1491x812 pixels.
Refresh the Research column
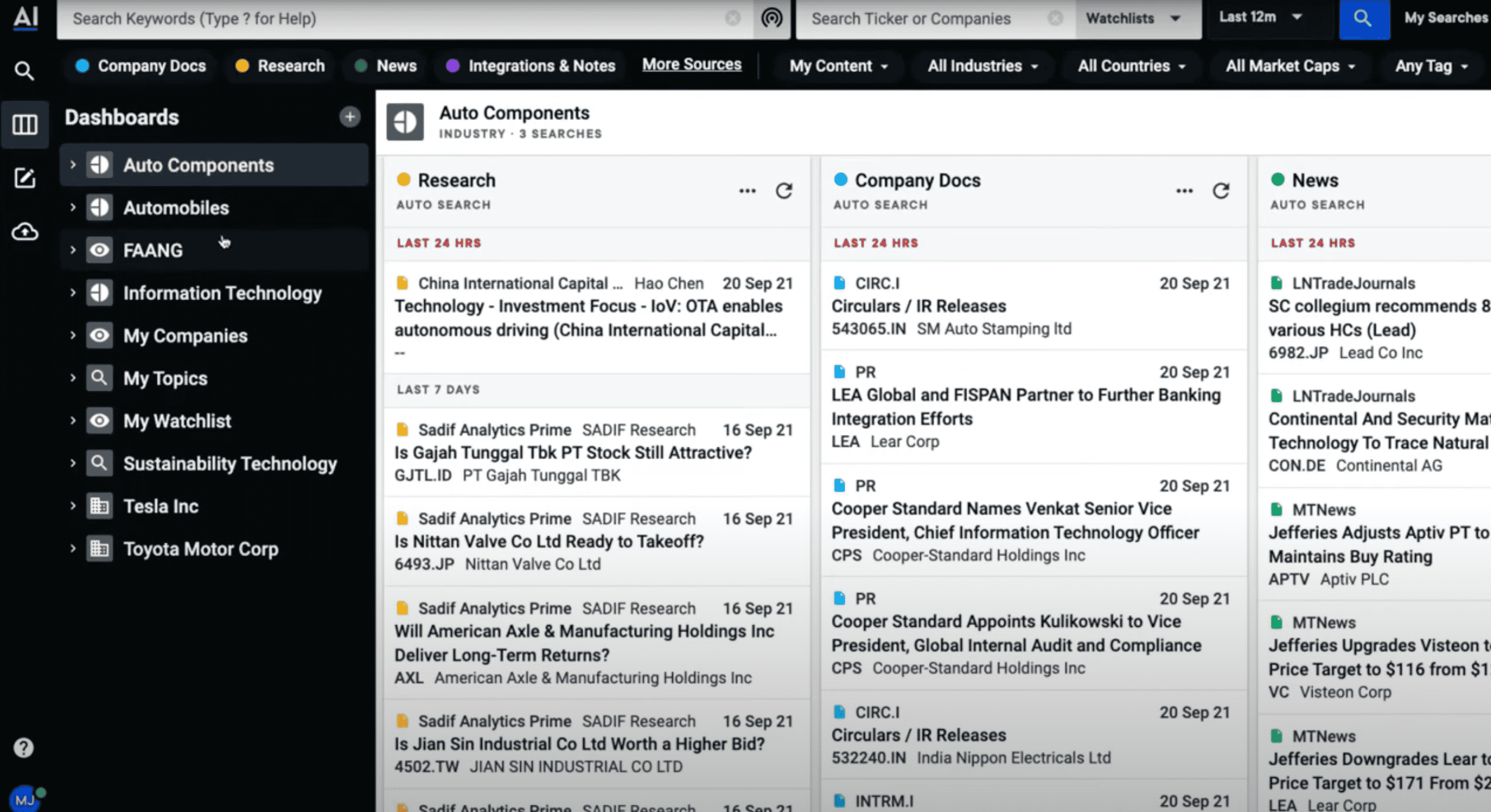point(783,191)
